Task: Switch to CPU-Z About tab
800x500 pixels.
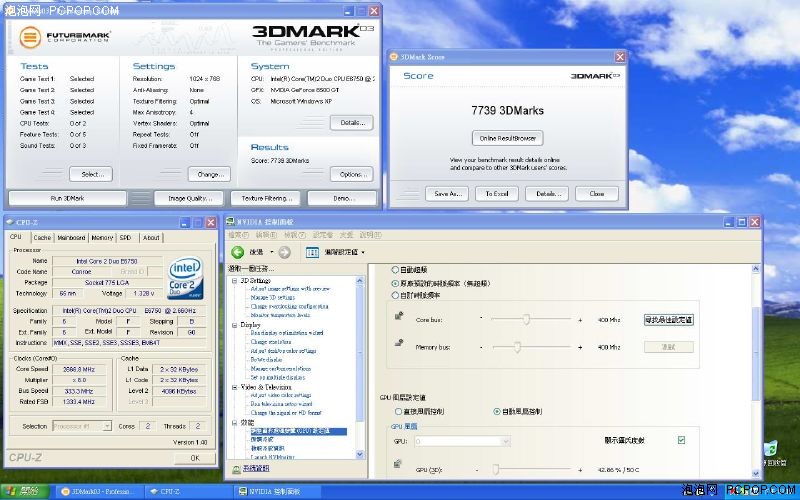Action: [x=151, y=238]
